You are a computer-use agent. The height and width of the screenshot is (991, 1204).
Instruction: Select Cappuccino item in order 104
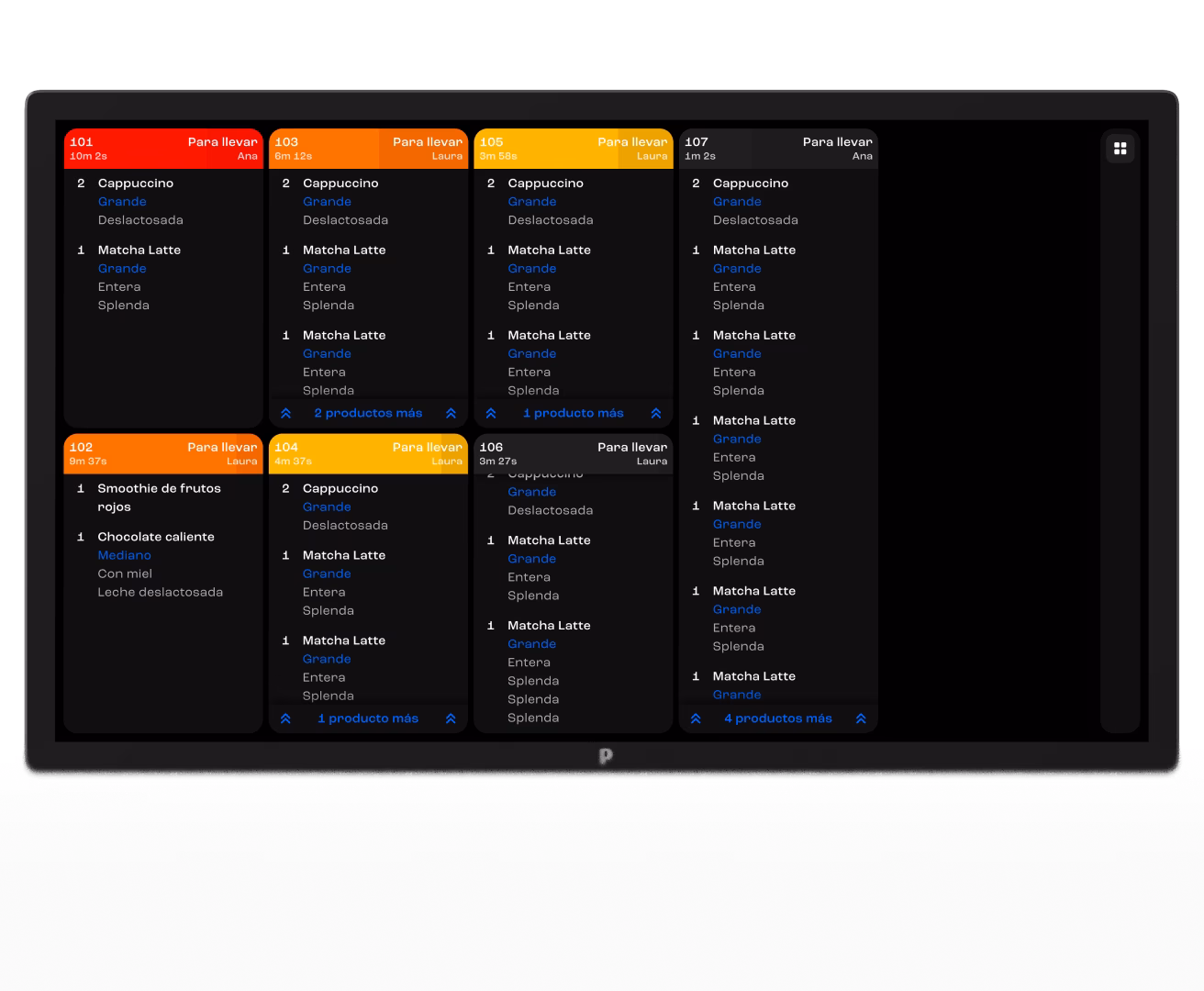(x=340, y=489)
